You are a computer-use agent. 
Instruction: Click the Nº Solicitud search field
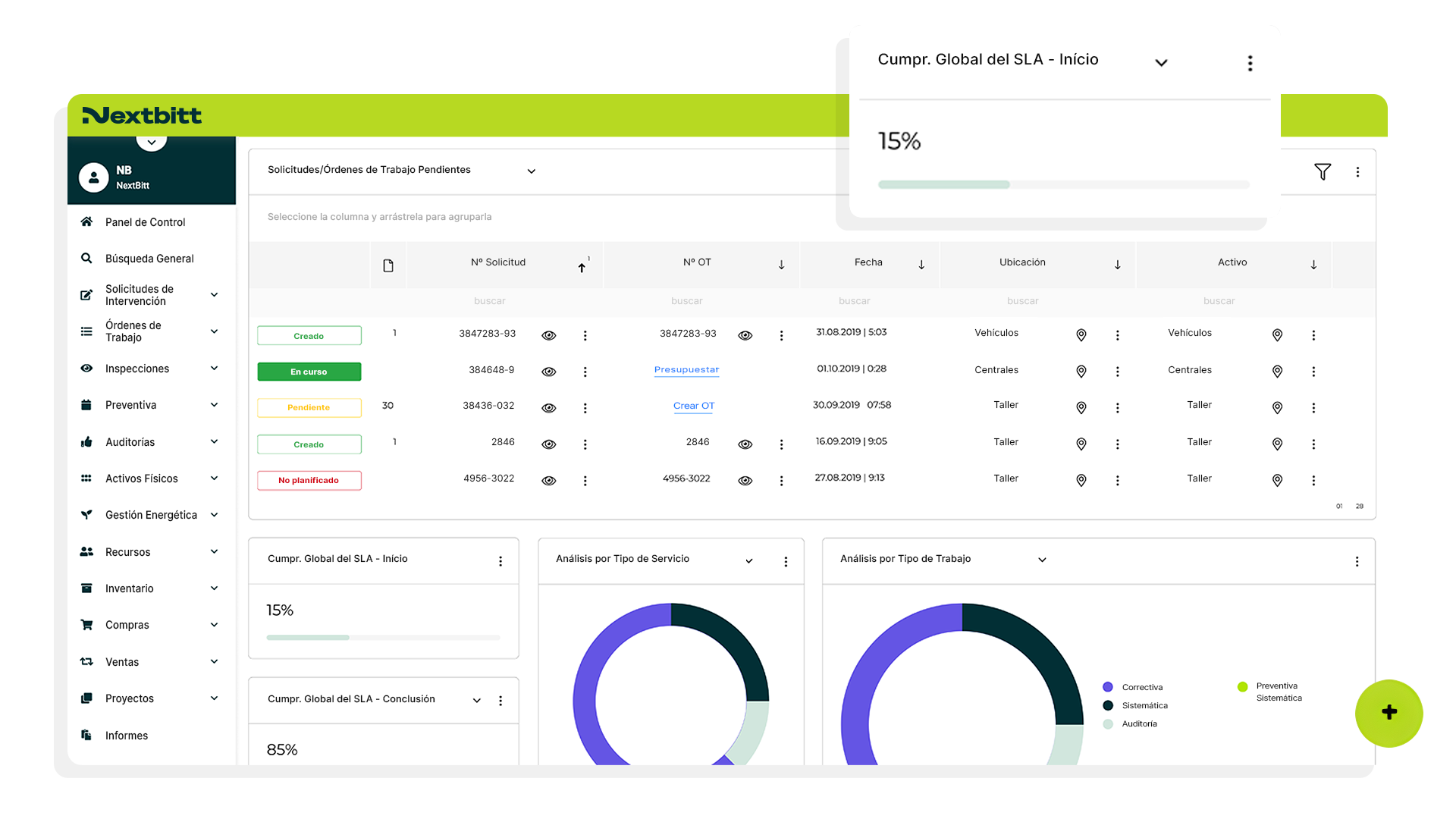pos(489,301)
